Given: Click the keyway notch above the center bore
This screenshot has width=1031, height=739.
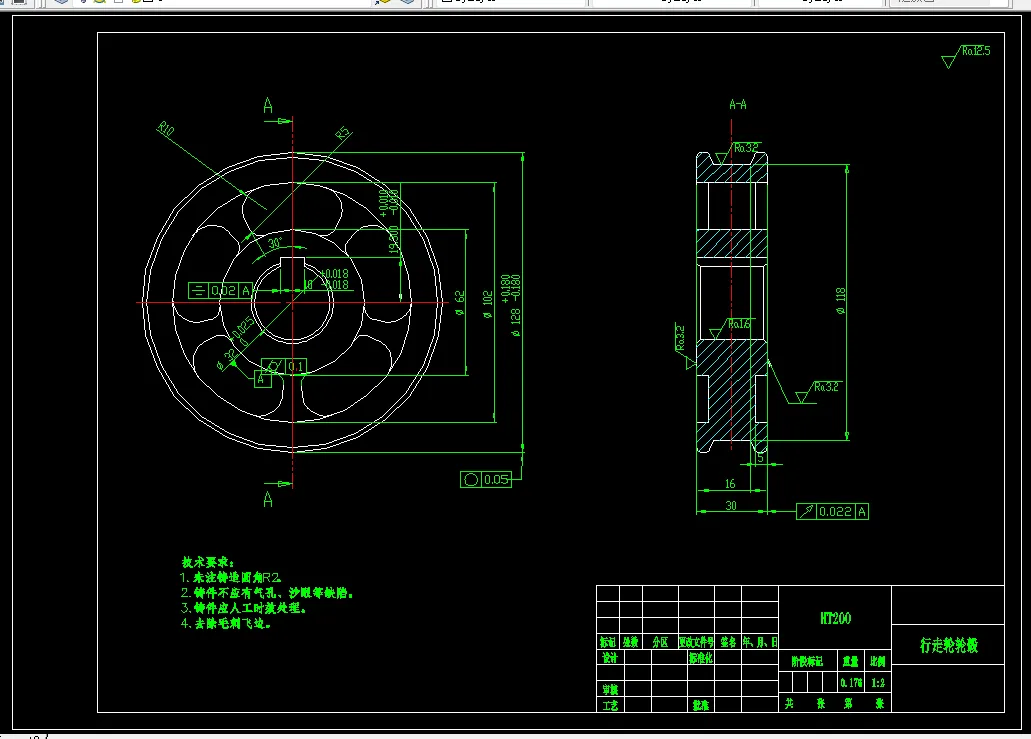Looking at the screenshot, I should click(x=293, y=264).
